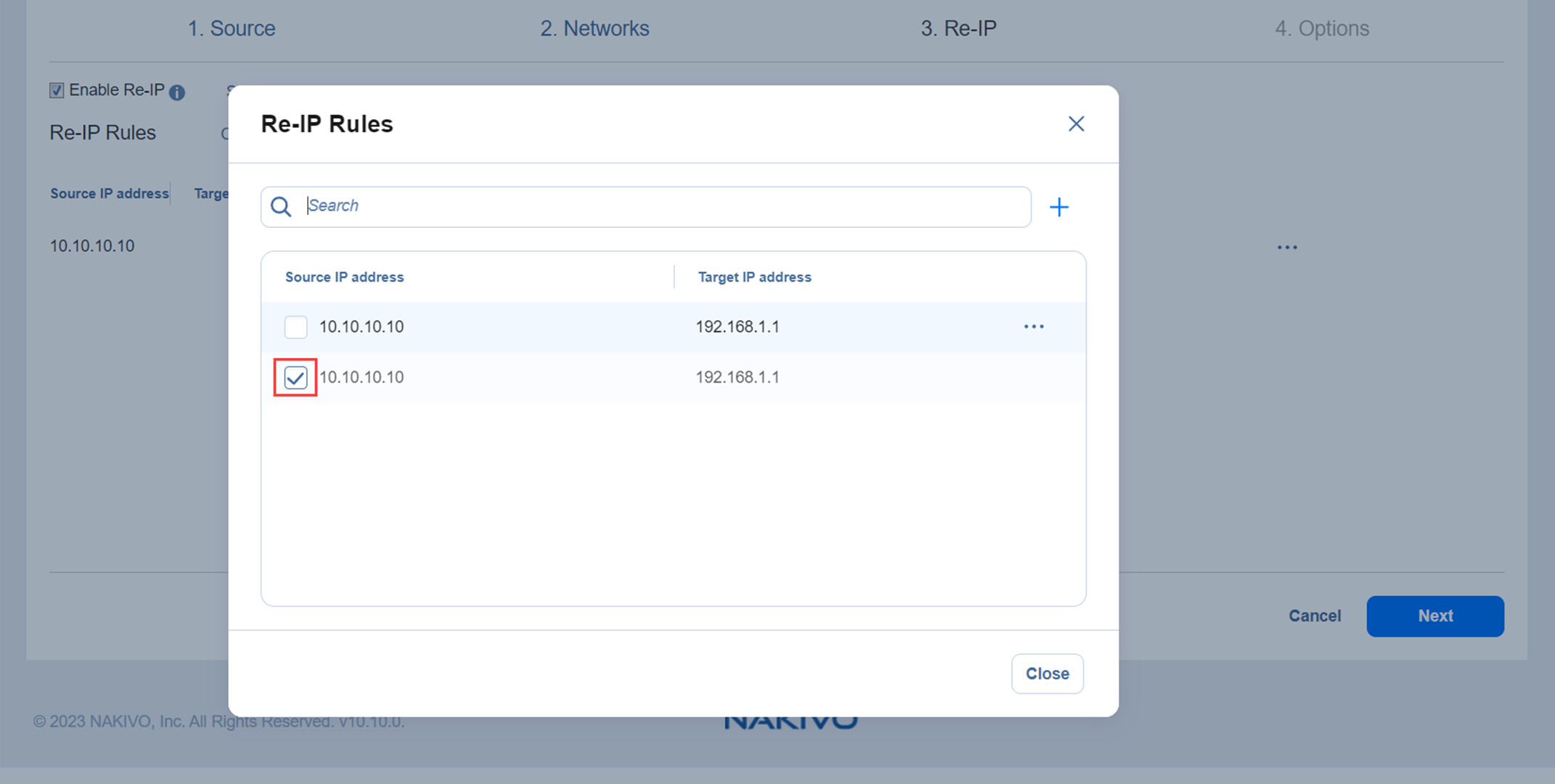This screenshot has height=784, width=1555.
Task: Select the 3. Re-IP step tab
Action: [x=958, y=28]
